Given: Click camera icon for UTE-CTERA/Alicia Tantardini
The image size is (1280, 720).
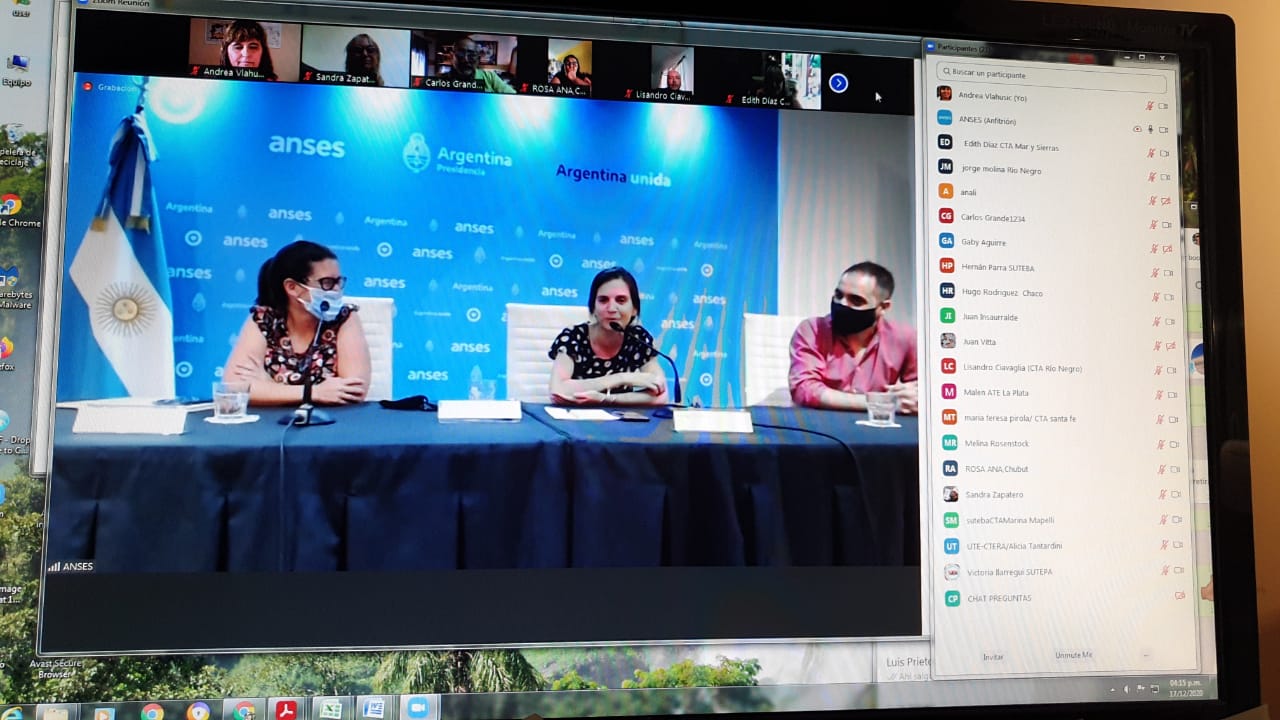Looking at the screenshot, I should [x=1178, y=545].
